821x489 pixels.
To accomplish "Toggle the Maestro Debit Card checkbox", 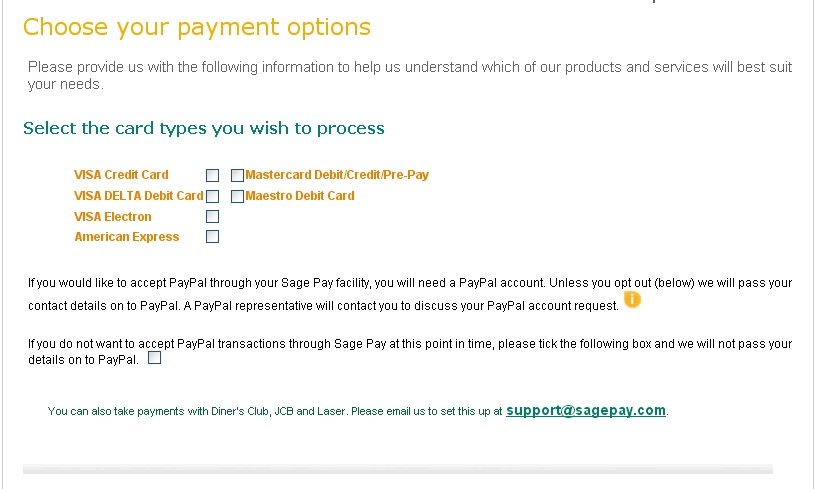I will click(x=237, y=196).
